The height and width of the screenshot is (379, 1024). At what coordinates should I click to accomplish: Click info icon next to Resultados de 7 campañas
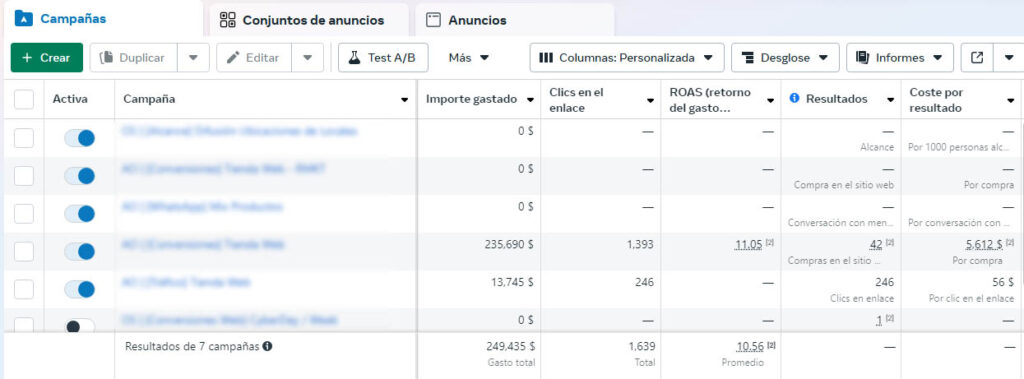pos(267,346)
